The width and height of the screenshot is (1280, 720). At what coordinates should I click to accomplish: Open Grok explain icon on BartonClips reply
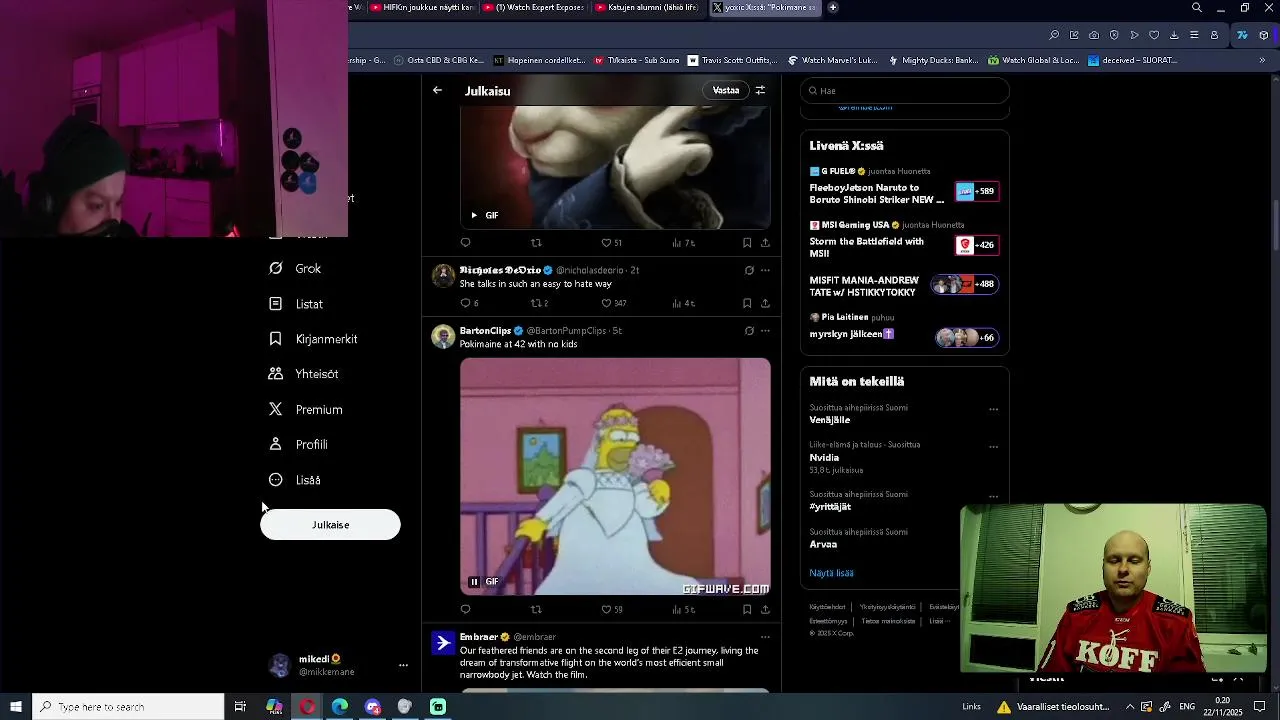(749, 330)
